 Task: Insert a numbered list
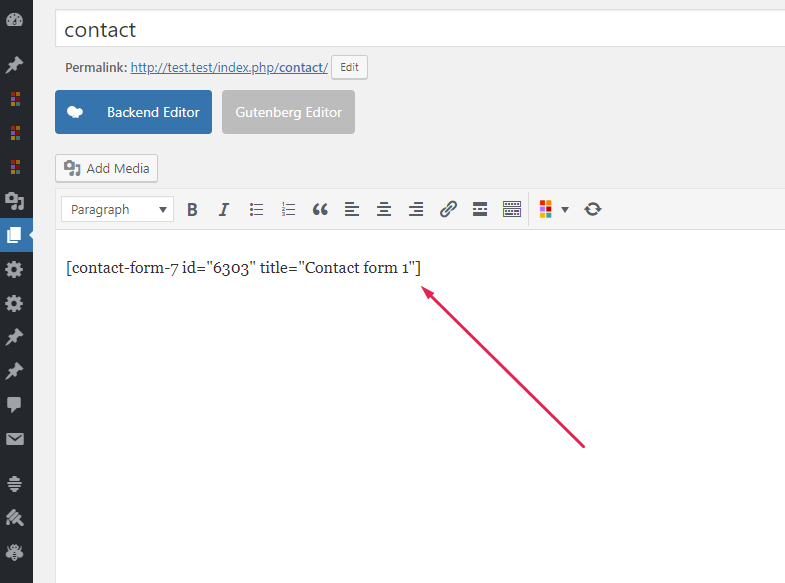288,209
